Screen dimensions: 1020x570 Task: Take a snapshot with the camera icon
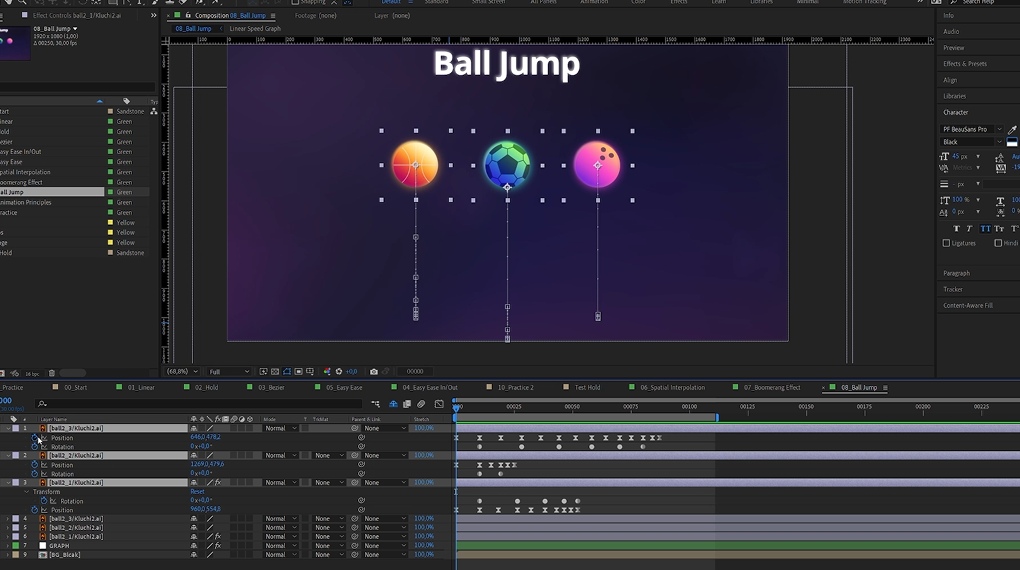click(x=374, y=372)
